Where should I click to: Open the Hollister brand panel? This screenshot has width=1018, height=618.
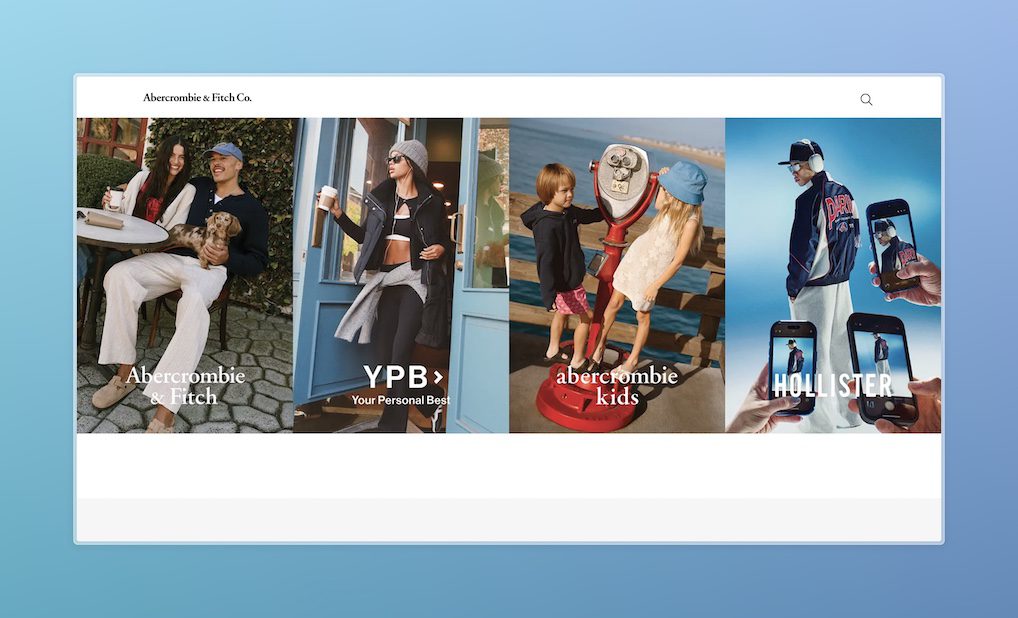pos(833,275)
